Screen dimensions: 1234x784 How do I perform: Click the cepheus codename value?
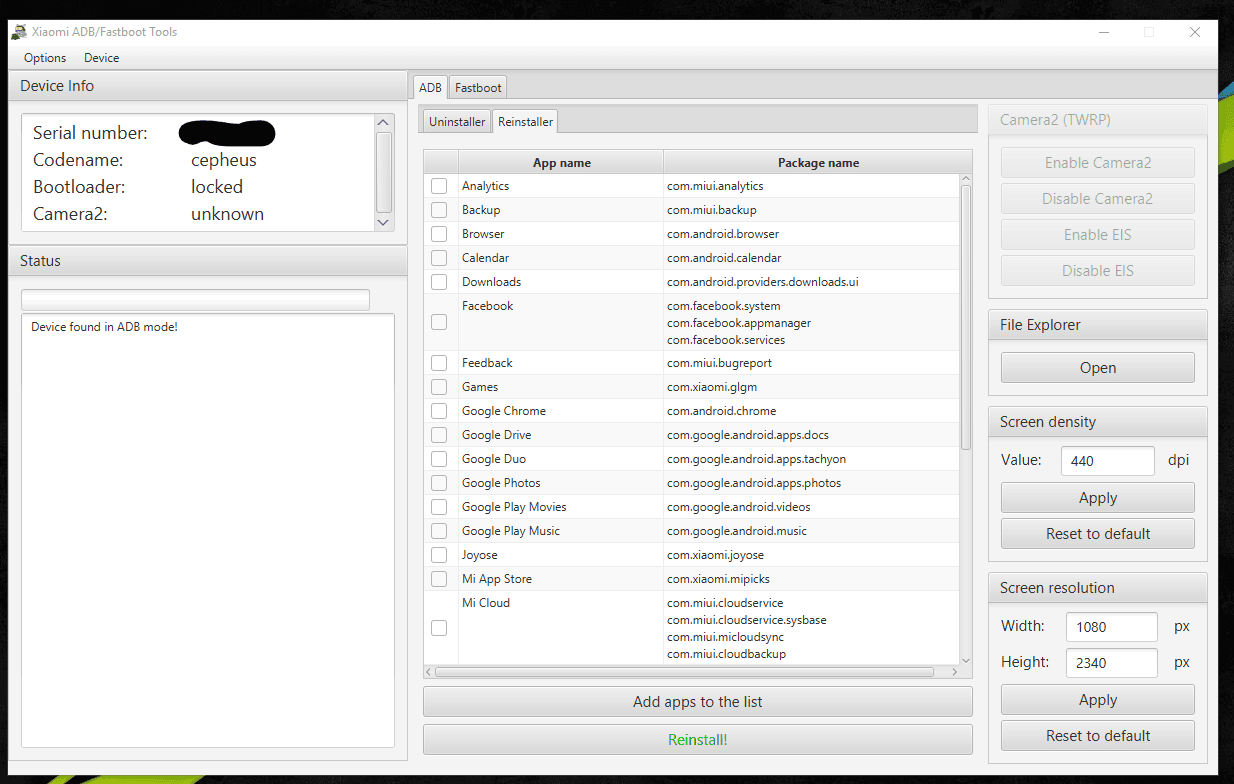(224, 160)
